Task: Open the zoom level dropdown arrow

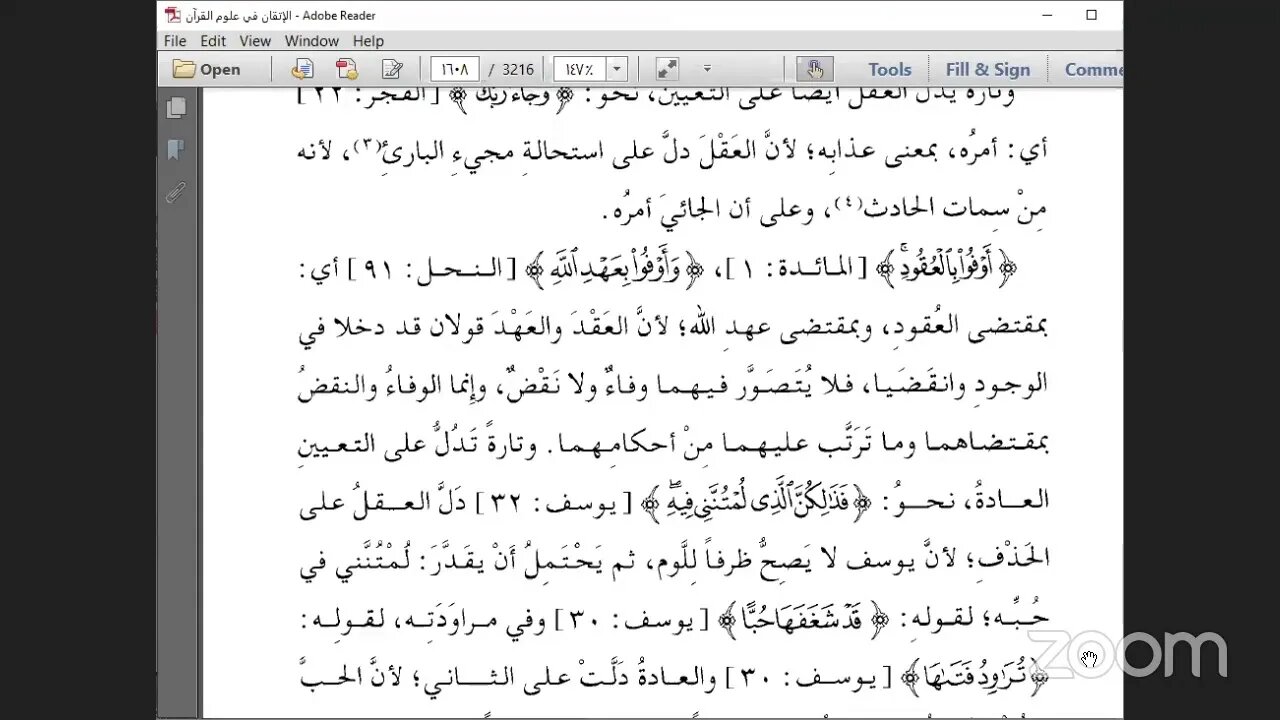Action: (617, 69)
